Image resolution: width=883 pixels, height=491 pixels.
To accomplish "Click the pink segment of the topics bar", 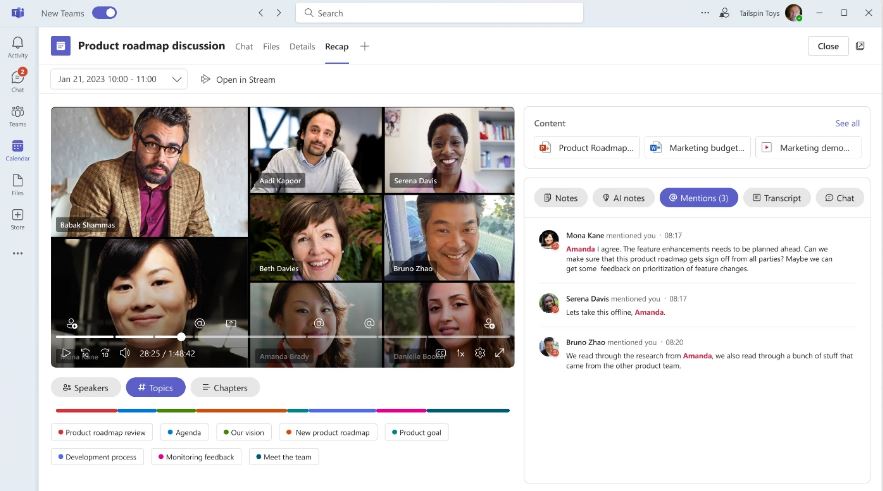I will [x=401, y=410].
